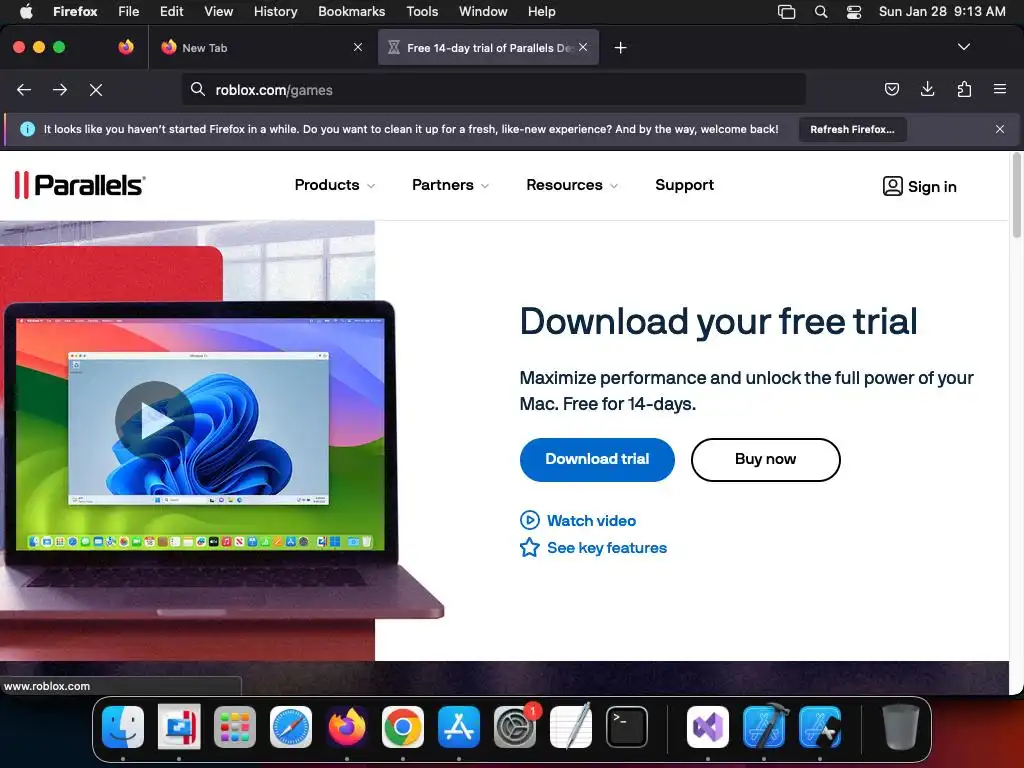
Task: Open the Firefox View pinned icon
Action: coord(126,47)
